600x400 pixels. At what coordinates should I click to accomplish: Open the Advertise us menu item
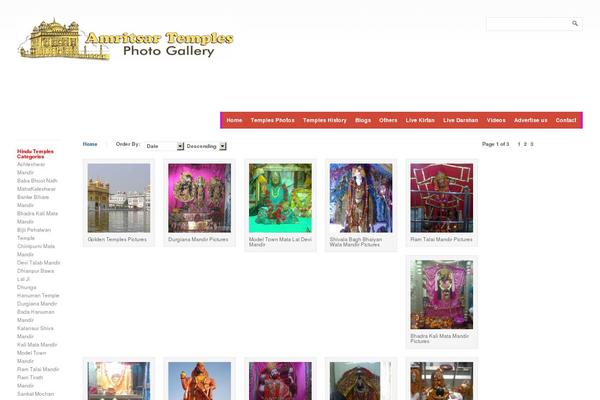click(x=530, y=120)
